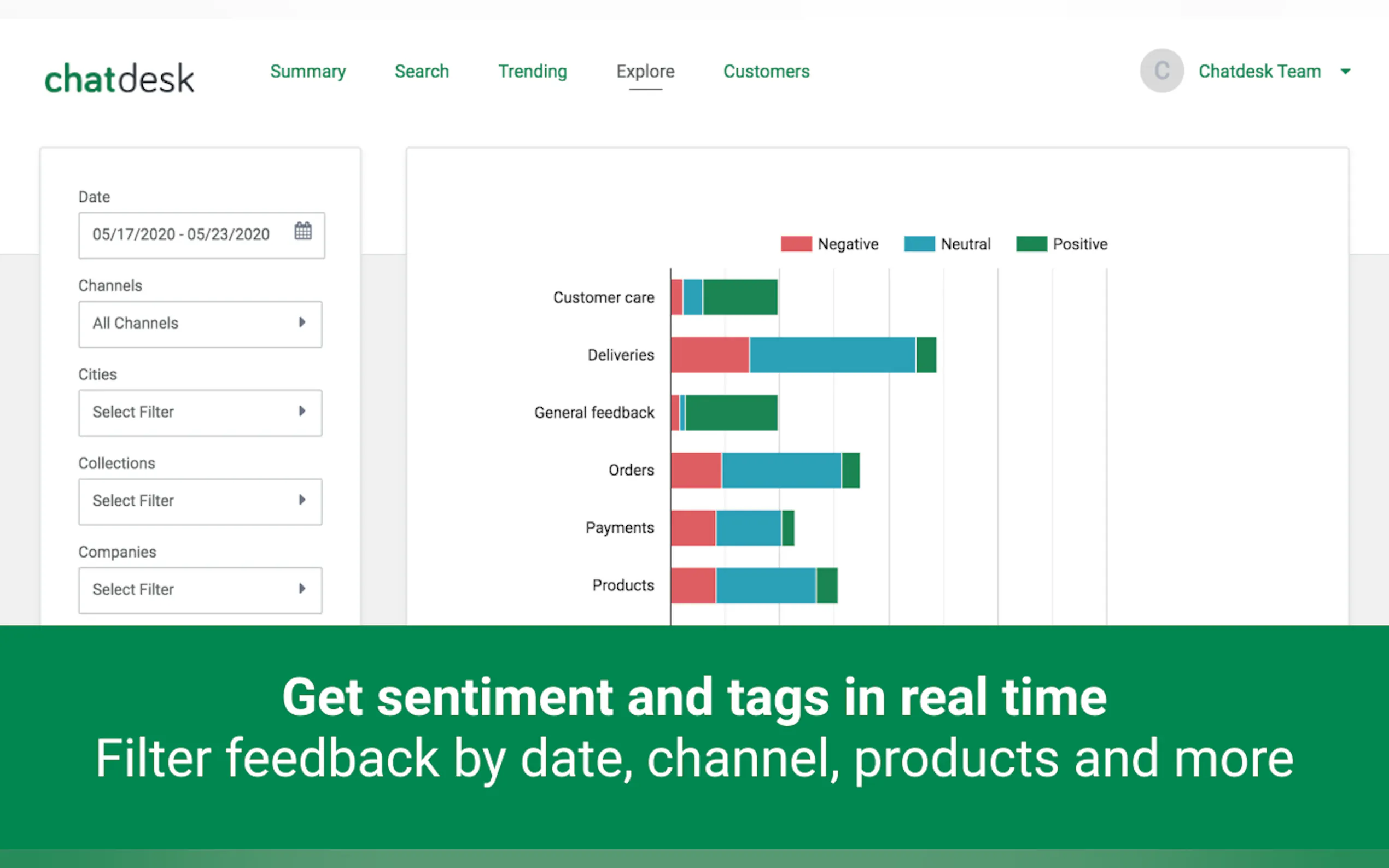This screenshot has height=868, width=1389.
Task: Go to the Search tab
Action: (x=422, y=71)
